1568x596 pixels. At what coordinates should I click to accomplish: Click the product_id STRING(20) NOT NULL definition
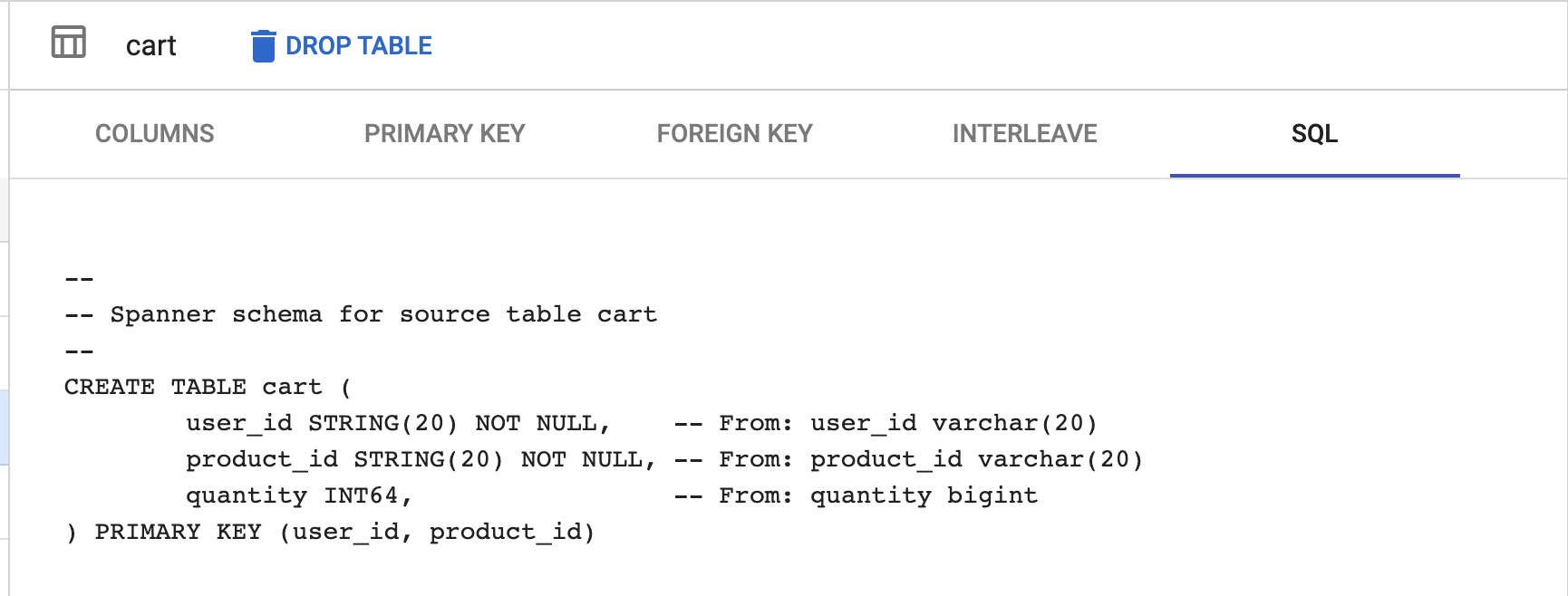point(421,459)
